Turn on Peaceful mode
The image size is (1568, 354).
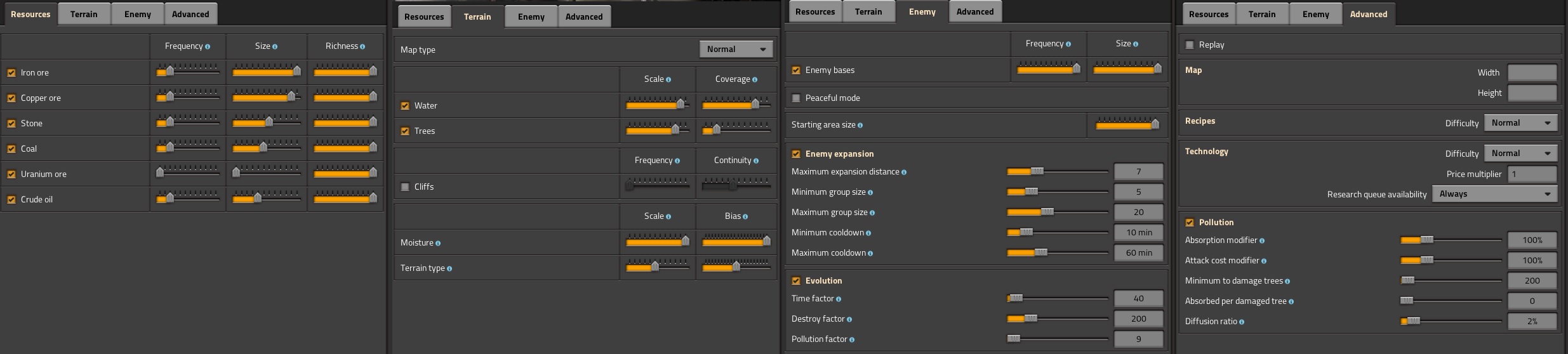(796, 98)
